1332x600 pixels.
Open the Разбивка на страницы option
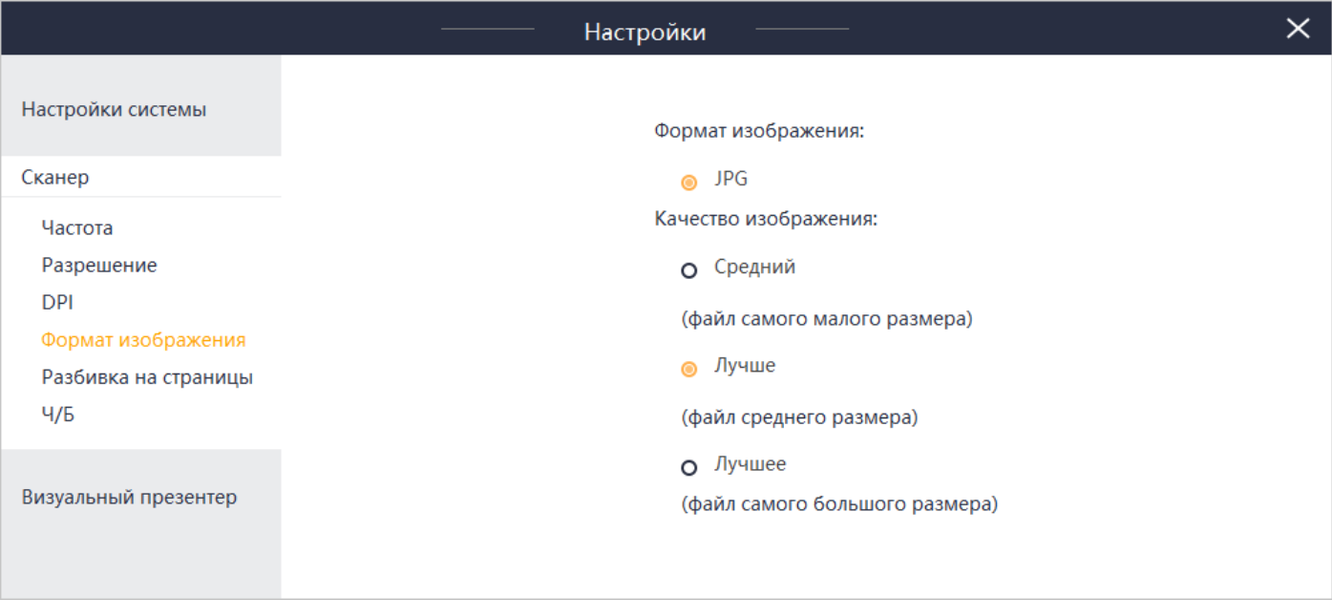click(147, 378)
